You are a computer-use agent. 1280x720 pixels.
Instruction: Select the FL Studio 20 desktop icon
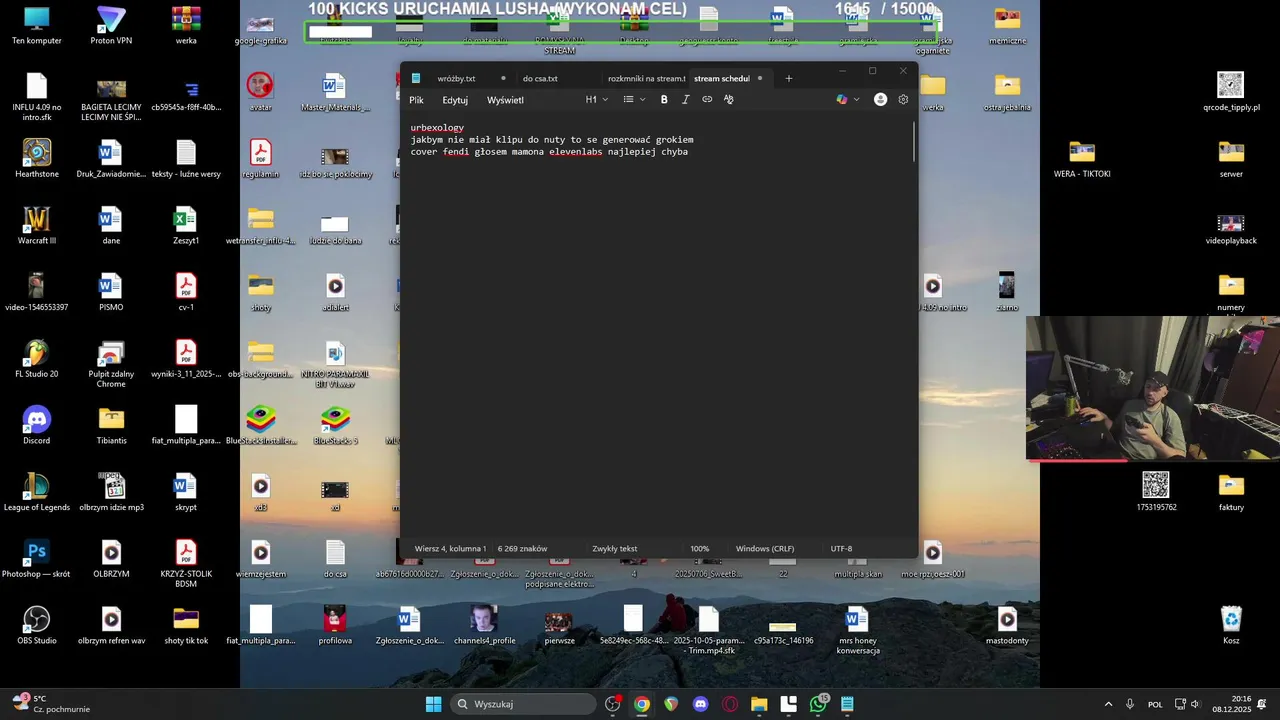[37, 359]
